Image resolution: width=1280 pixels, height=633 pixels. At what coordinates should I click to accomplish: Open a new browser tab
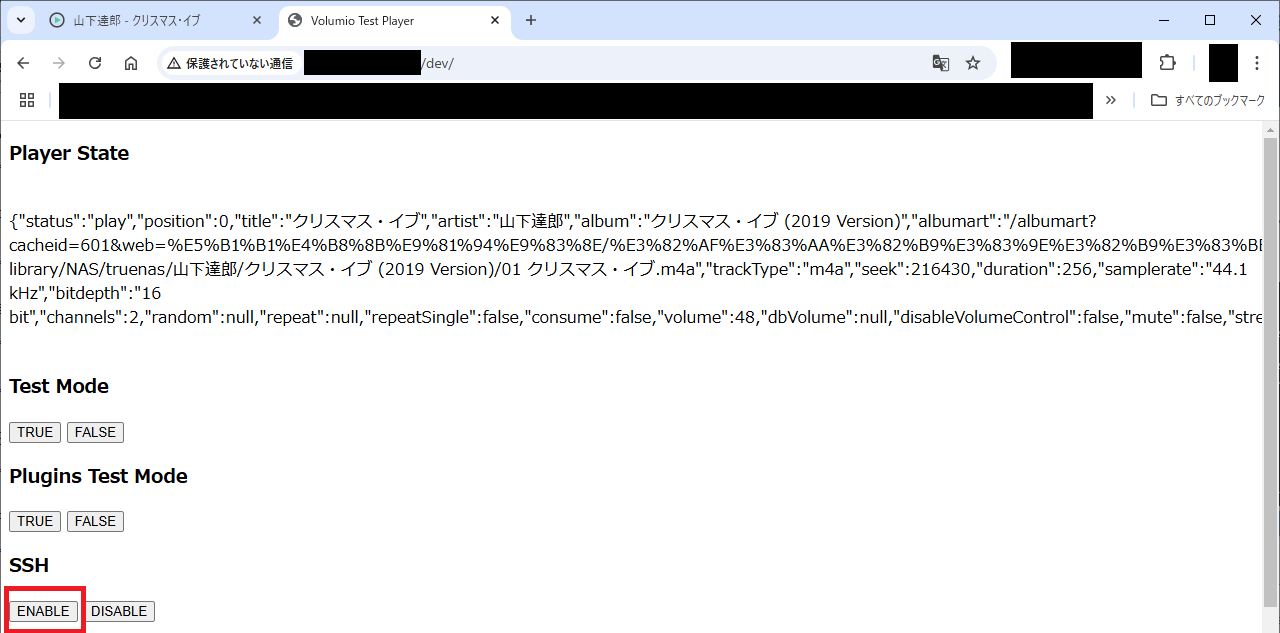tap(531, 20)
